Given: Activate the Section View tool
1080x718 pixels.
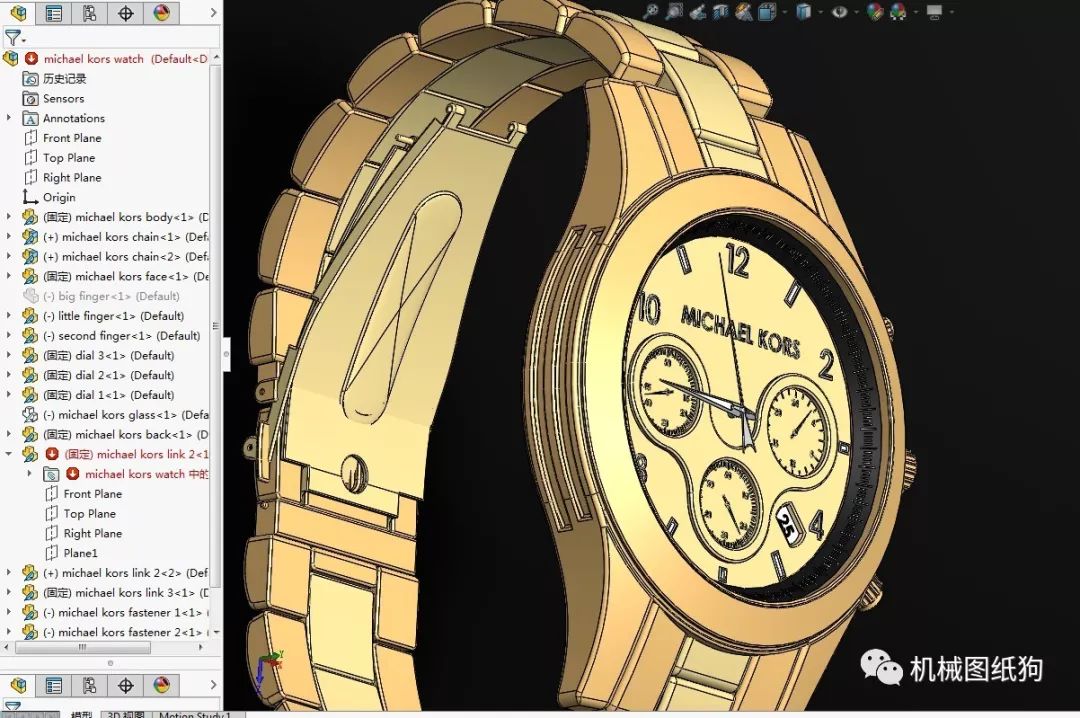Looking at the screenshot, I should click(x=720, y=11).
